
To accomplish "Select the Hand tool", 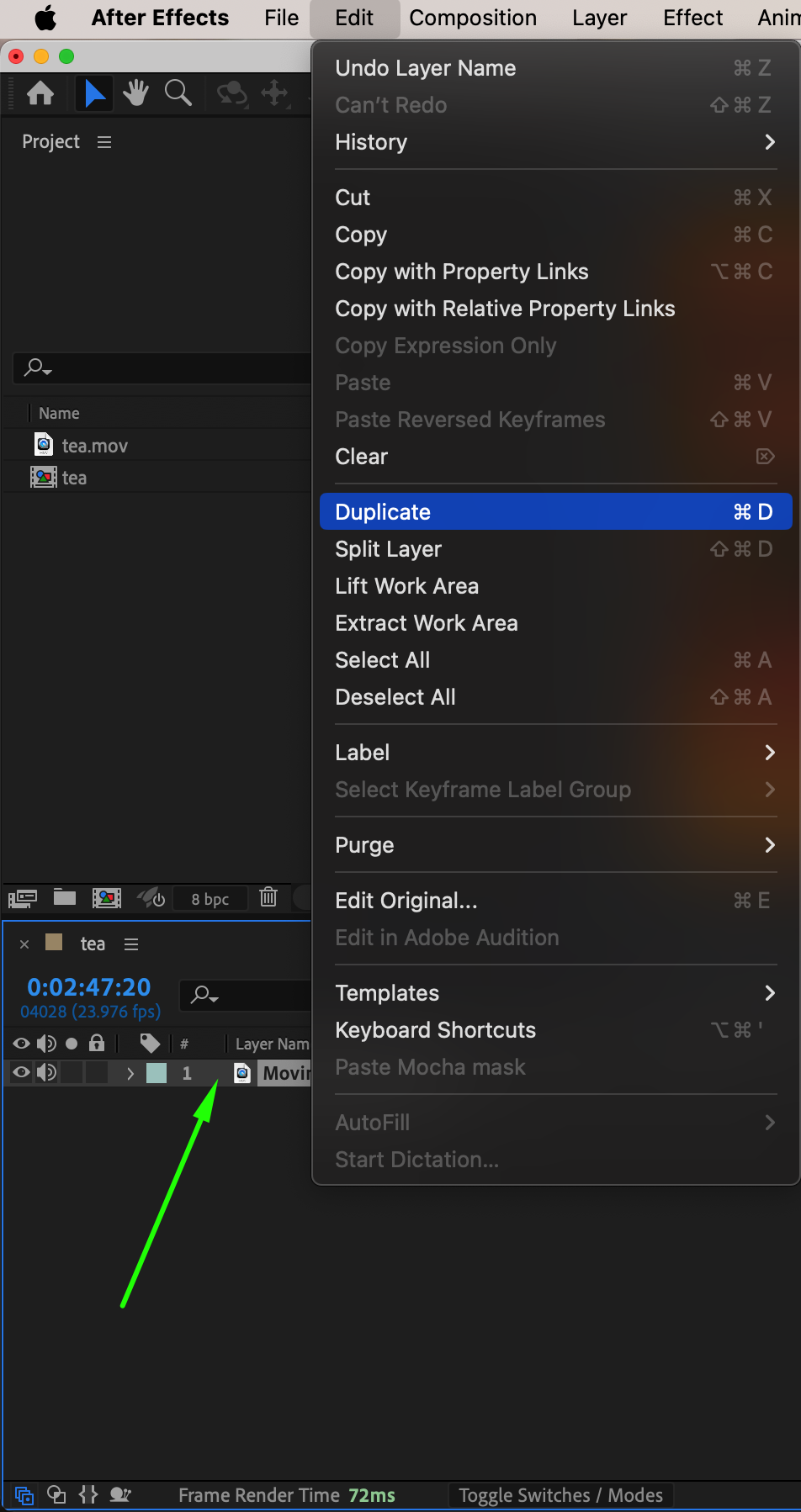I will 135,93.
